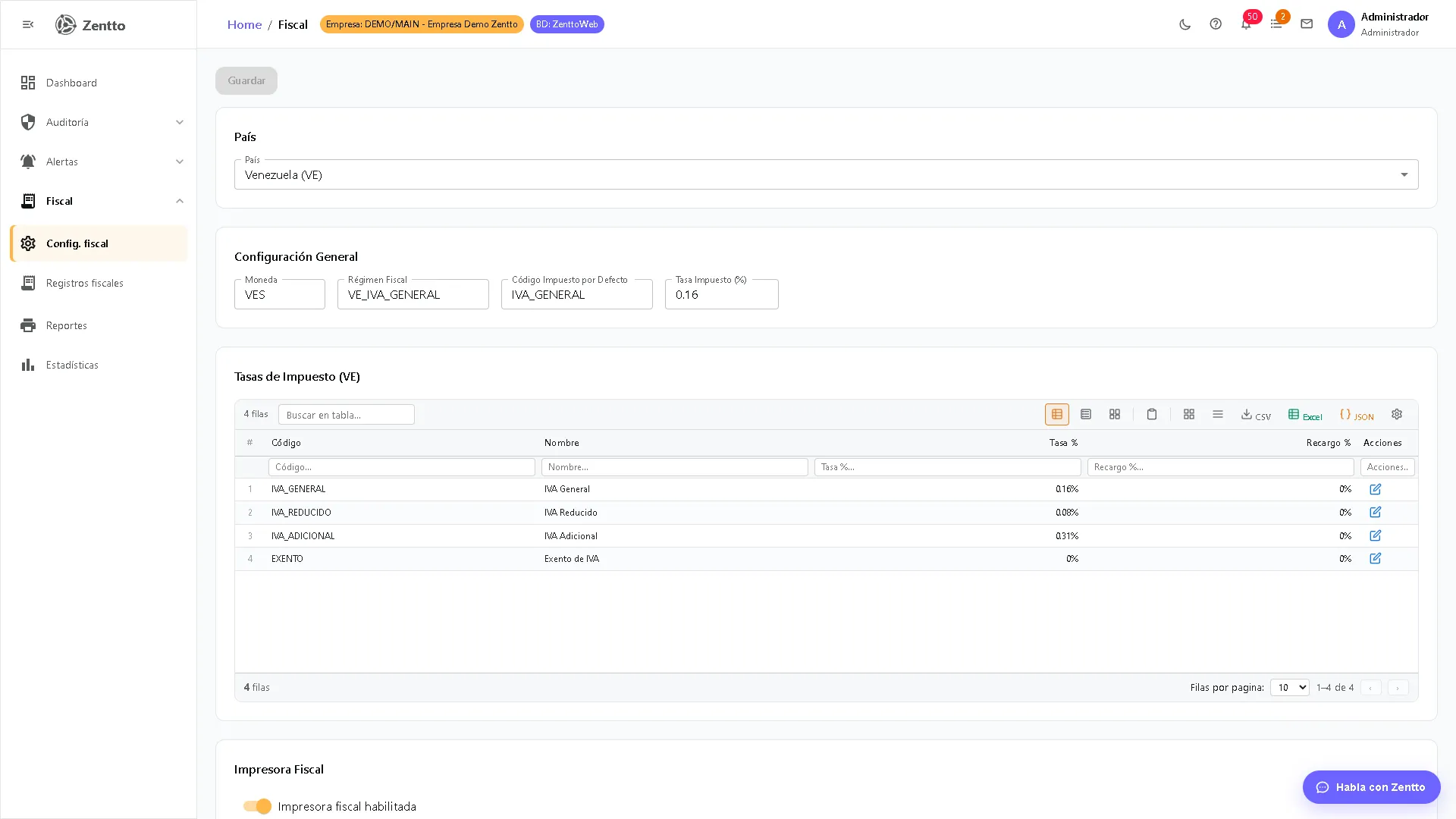Open Estadísticas in the sidebar
The height and width of the screenshot is (819, 1456).
click(99, 365)
